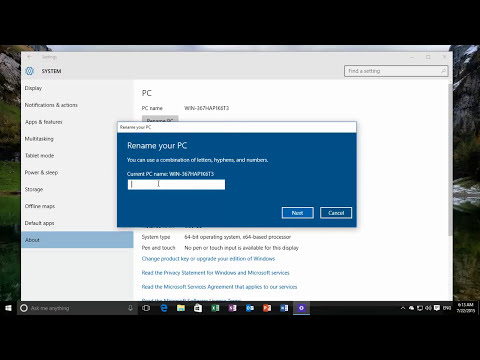This screenshot has width=480, height=360.
Task: Click the System gear icon
Action: coord(30,71)
